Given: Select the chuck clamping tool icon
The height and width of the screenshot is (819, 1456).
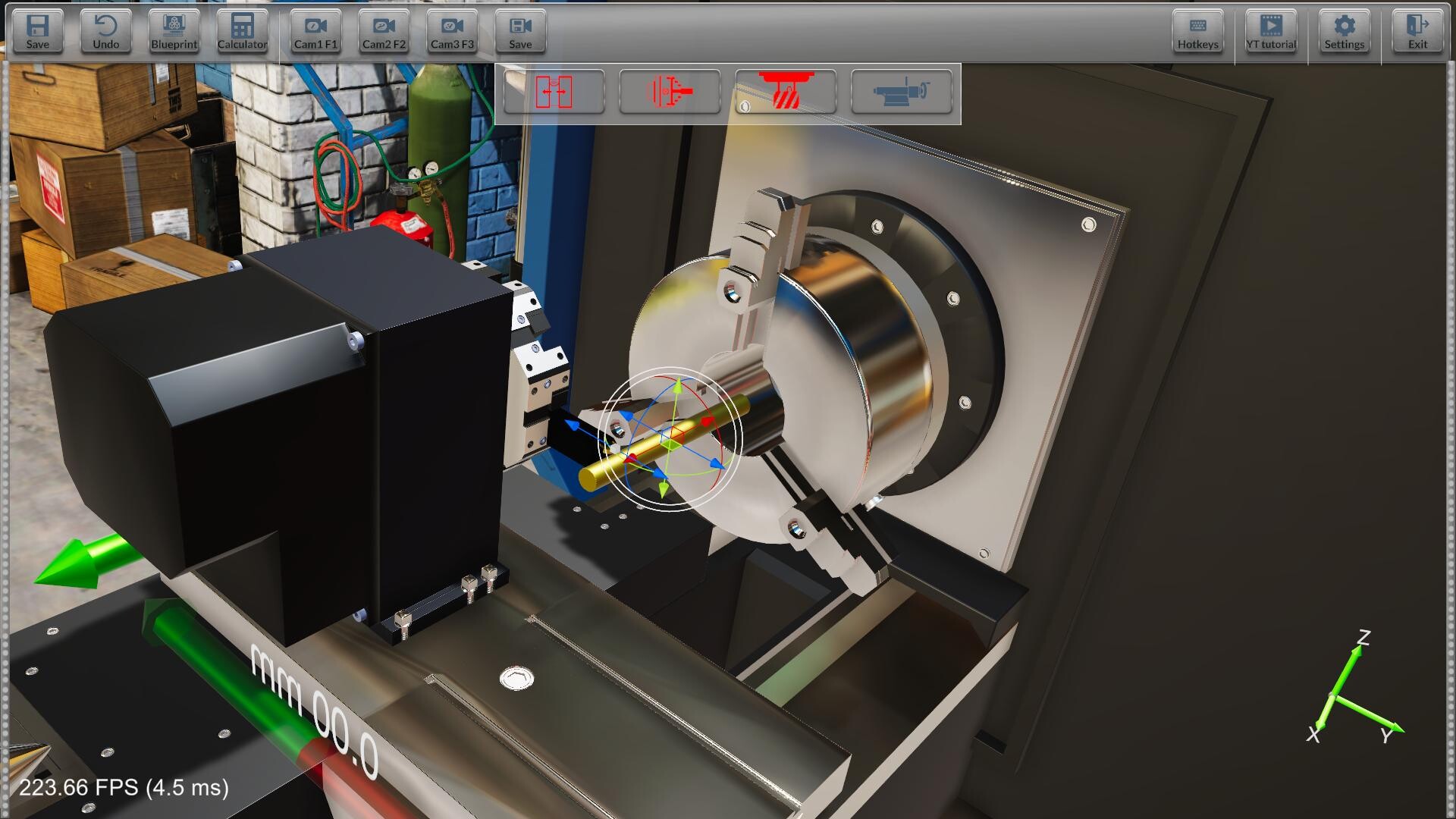Looking at the screenshot, I should click(x=670, y=92).
